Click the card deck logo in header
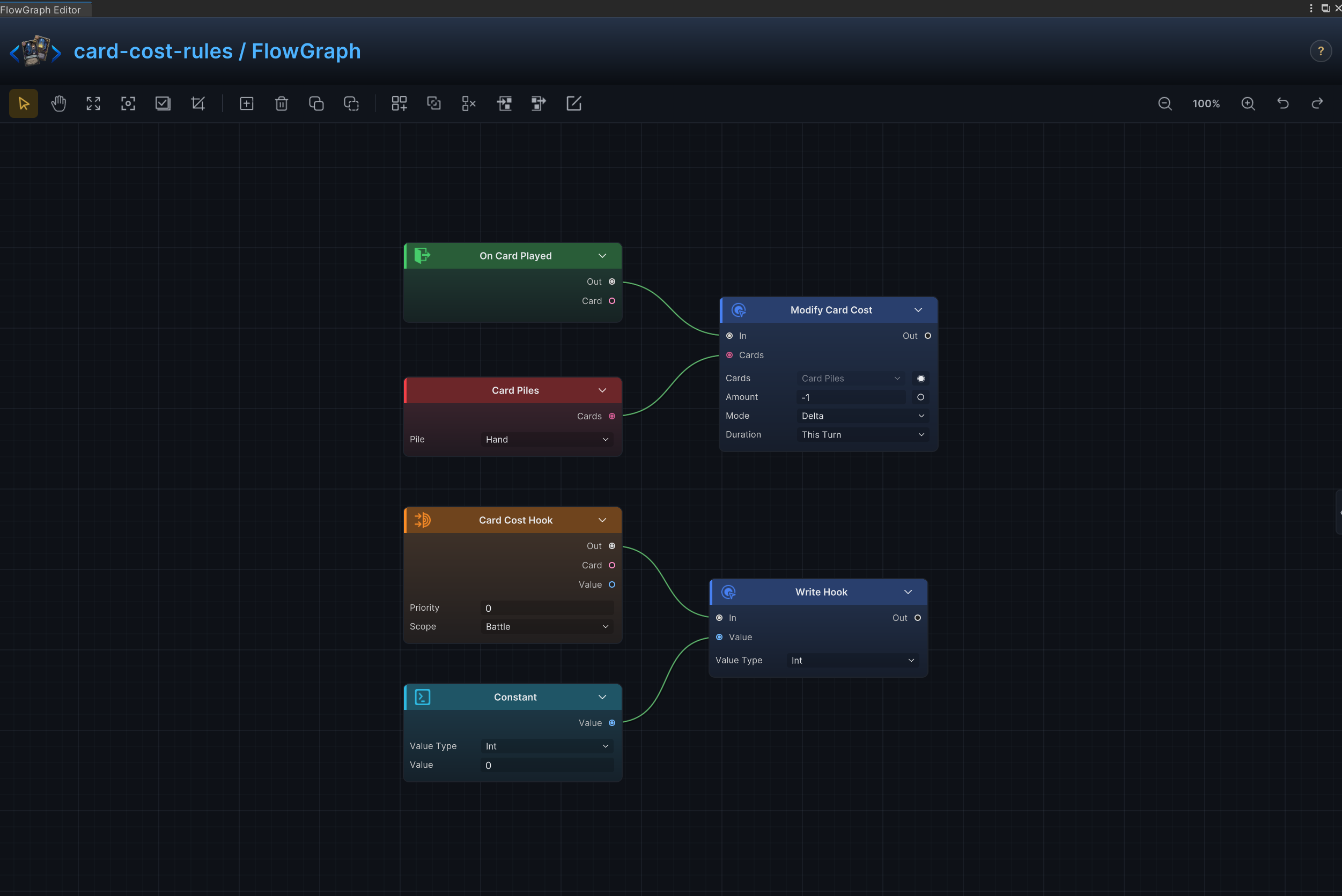 35,51
